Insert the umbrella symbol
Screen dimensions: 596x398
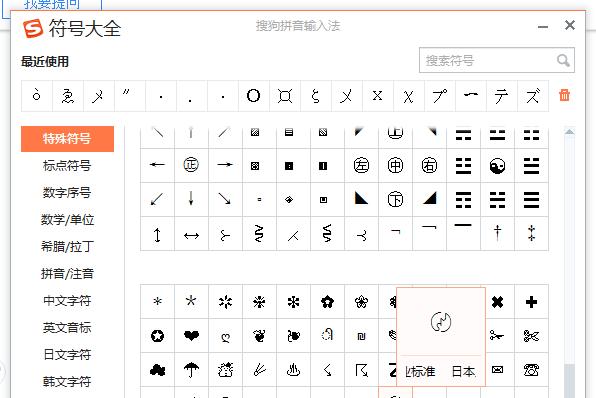191,369
